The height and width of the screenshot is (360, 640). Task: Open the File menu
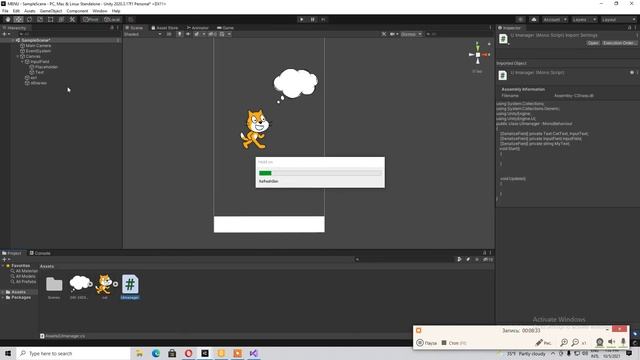click(5, 11)
